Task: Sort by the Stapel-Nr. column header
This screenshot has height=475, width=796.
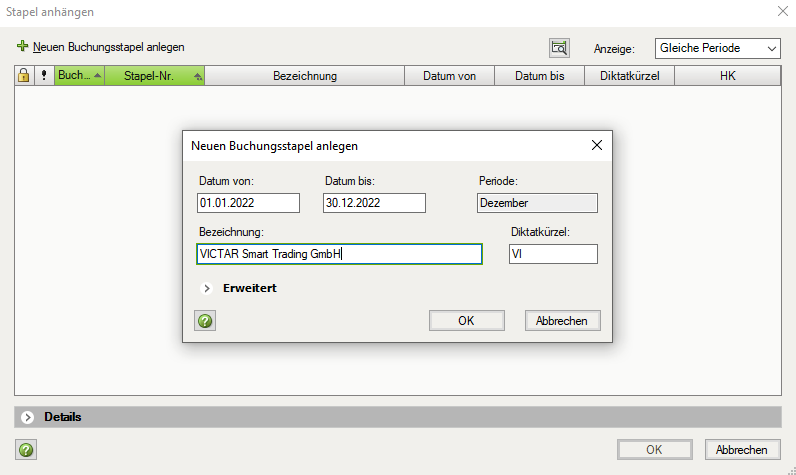Action: pyautogui.click(x=154, y=76)
